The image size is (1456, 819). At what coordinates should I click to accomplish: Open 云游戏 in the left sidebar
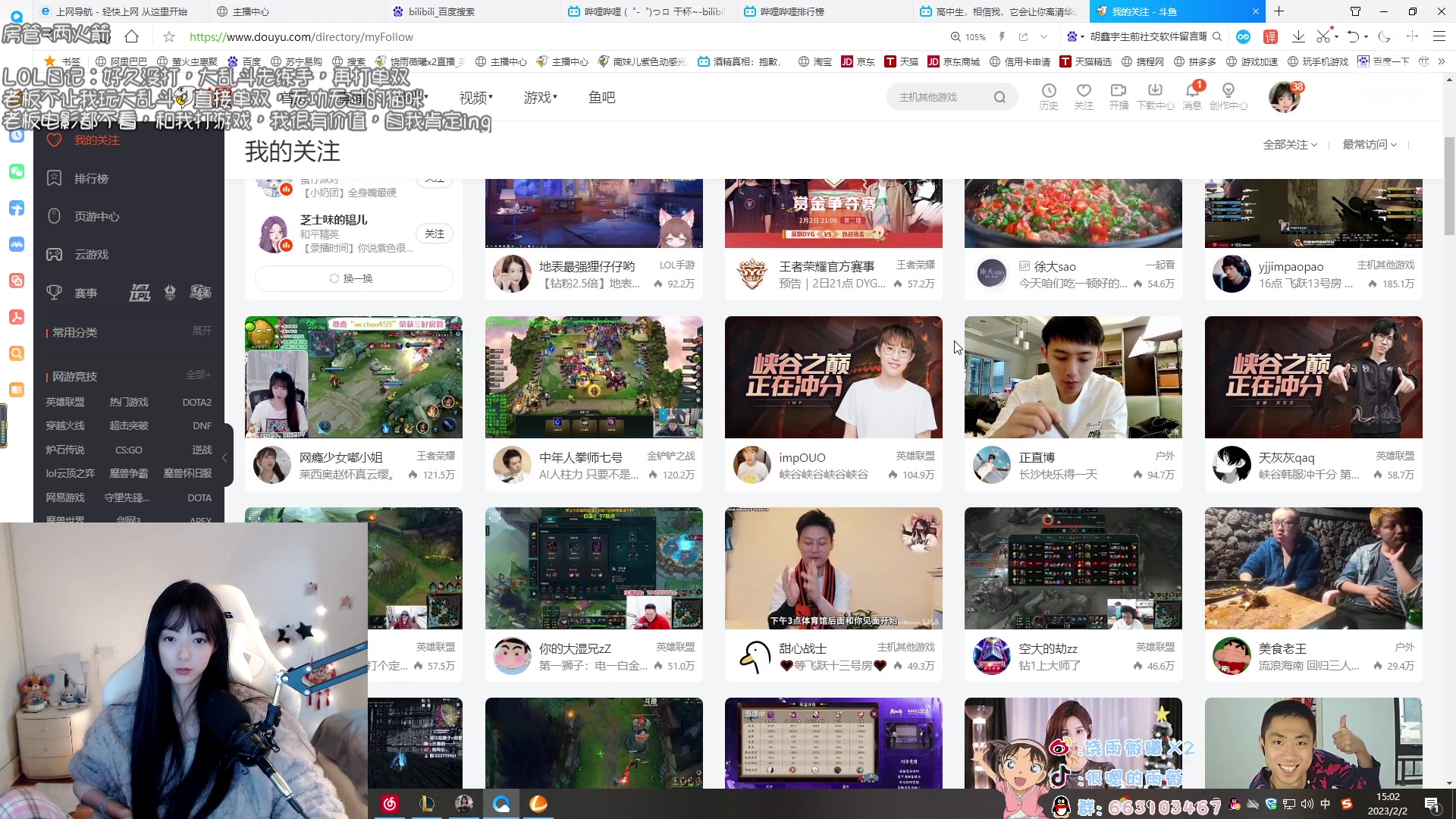tap(91, 254)
